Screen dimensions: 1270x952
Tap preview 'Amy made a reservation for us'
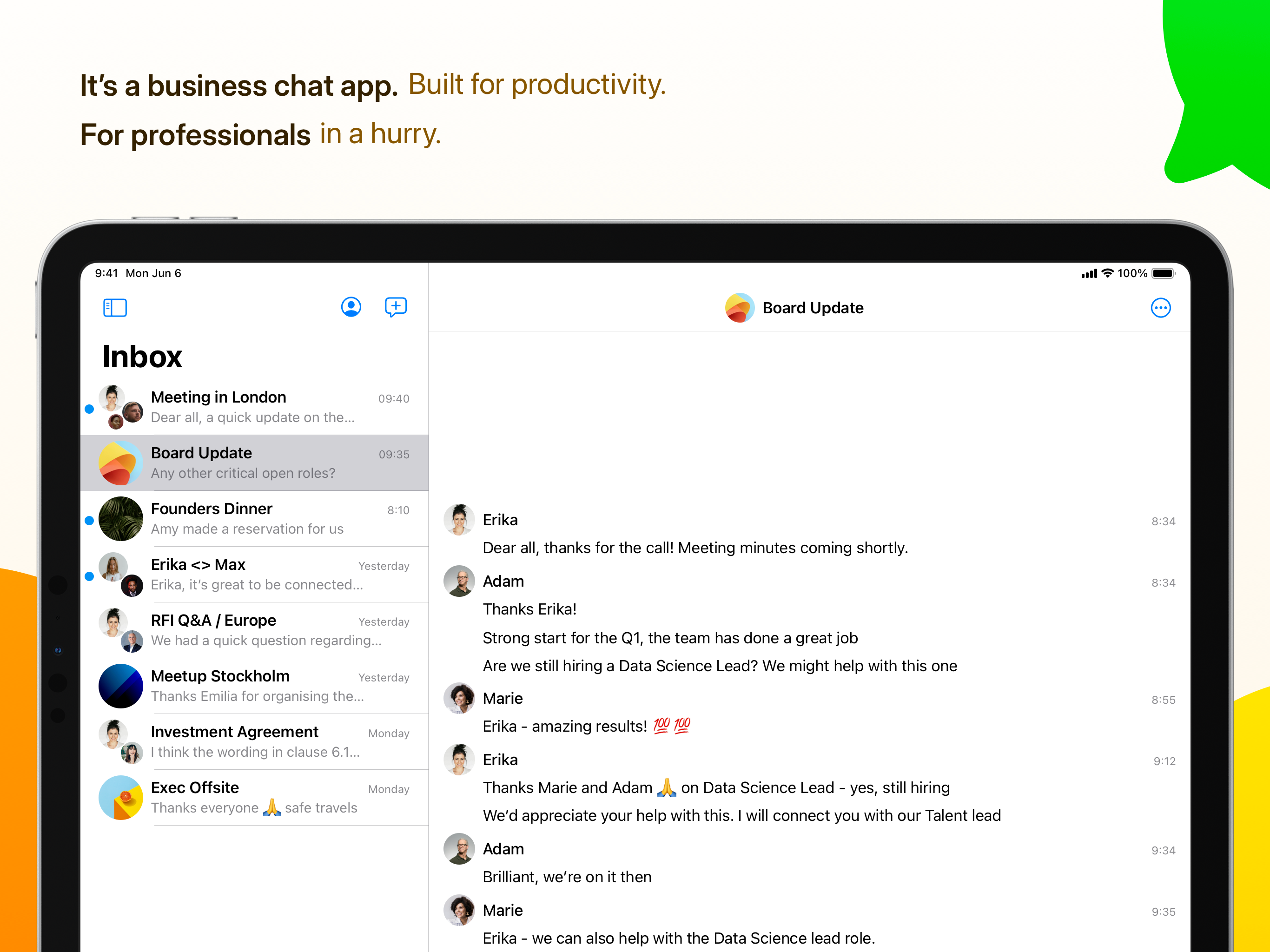(247, 529)
